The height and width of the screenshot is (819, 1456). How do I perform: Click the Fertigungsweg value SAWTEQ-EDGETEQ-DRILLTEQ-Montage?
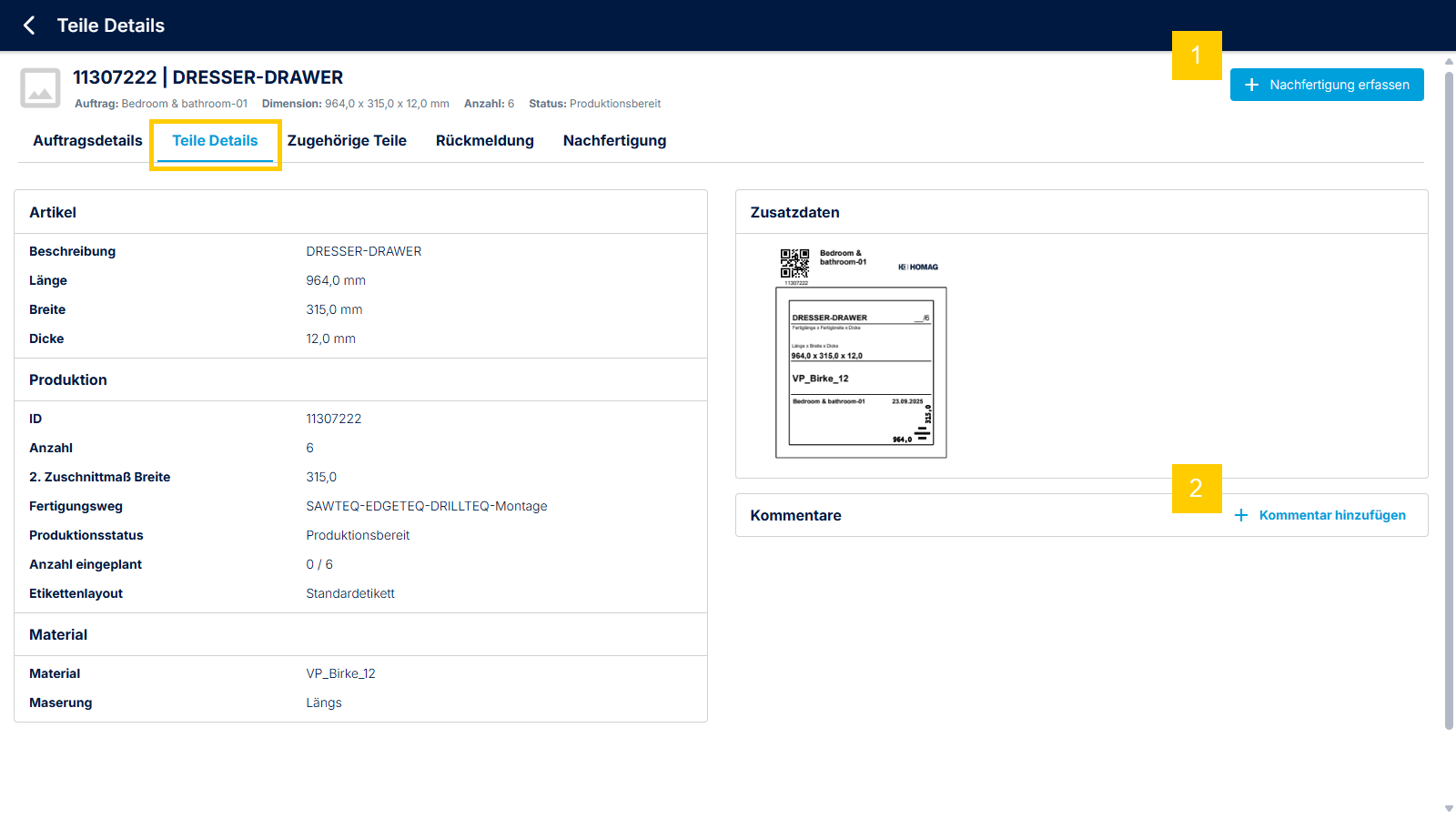[x=427, y=506]
